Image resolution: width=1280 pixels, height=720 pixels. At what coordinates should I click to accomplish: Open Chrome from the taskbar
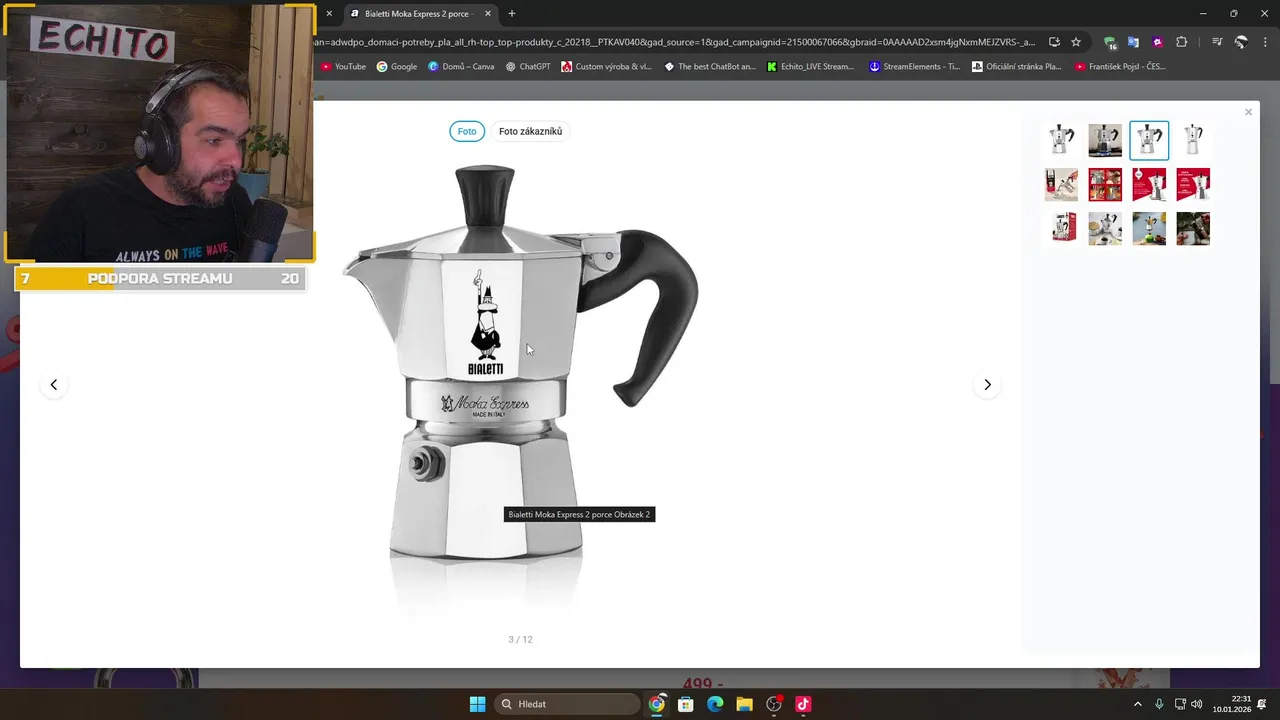pyautogui.click(x=656, y=704)
